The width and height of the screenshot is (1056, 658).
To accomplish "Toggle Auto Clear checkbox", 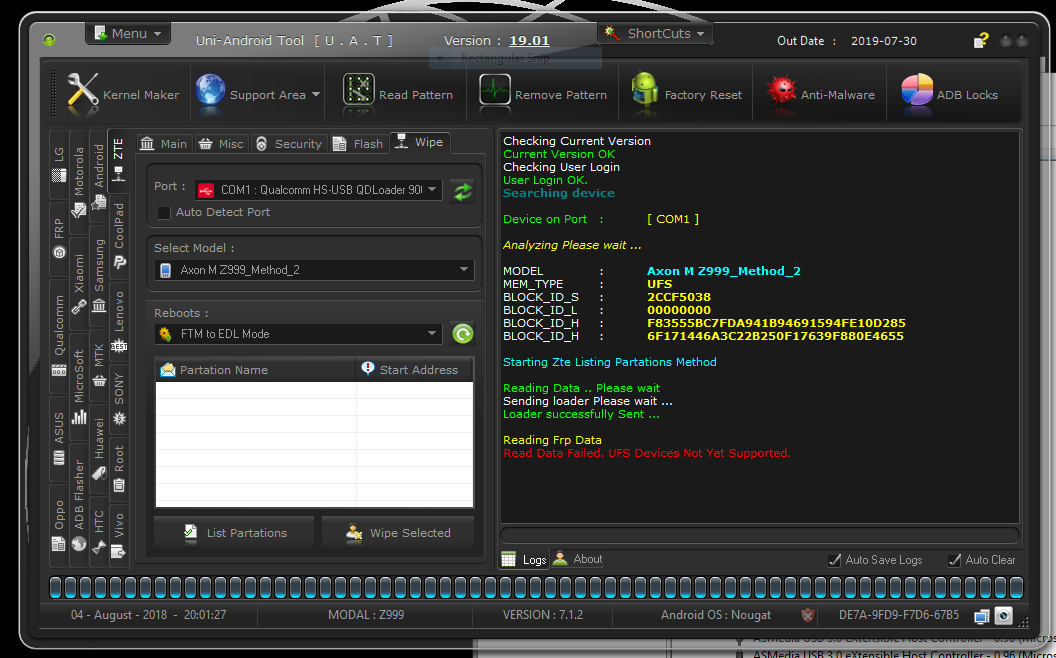I will 954,560.
